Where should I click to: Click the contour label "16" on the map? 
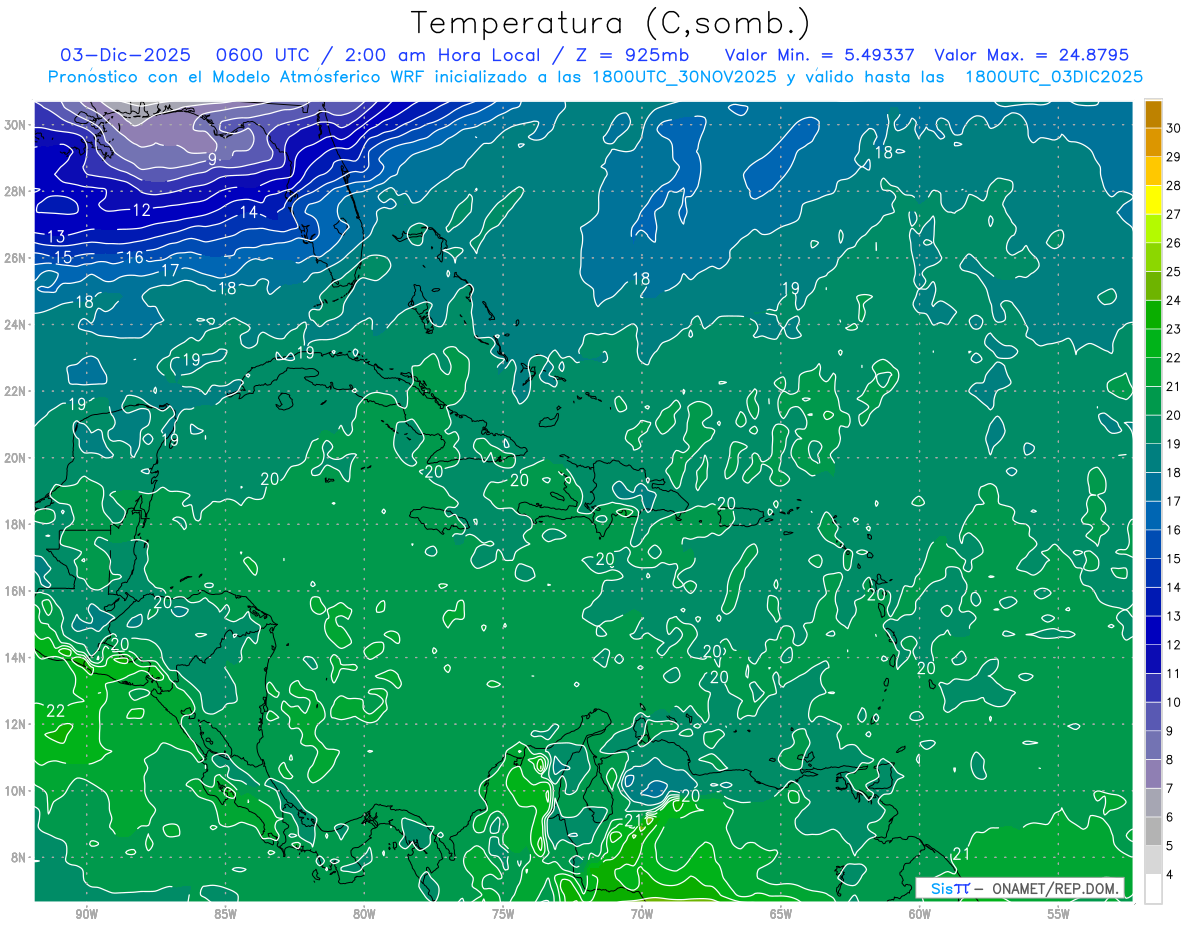tap(134, 257)
